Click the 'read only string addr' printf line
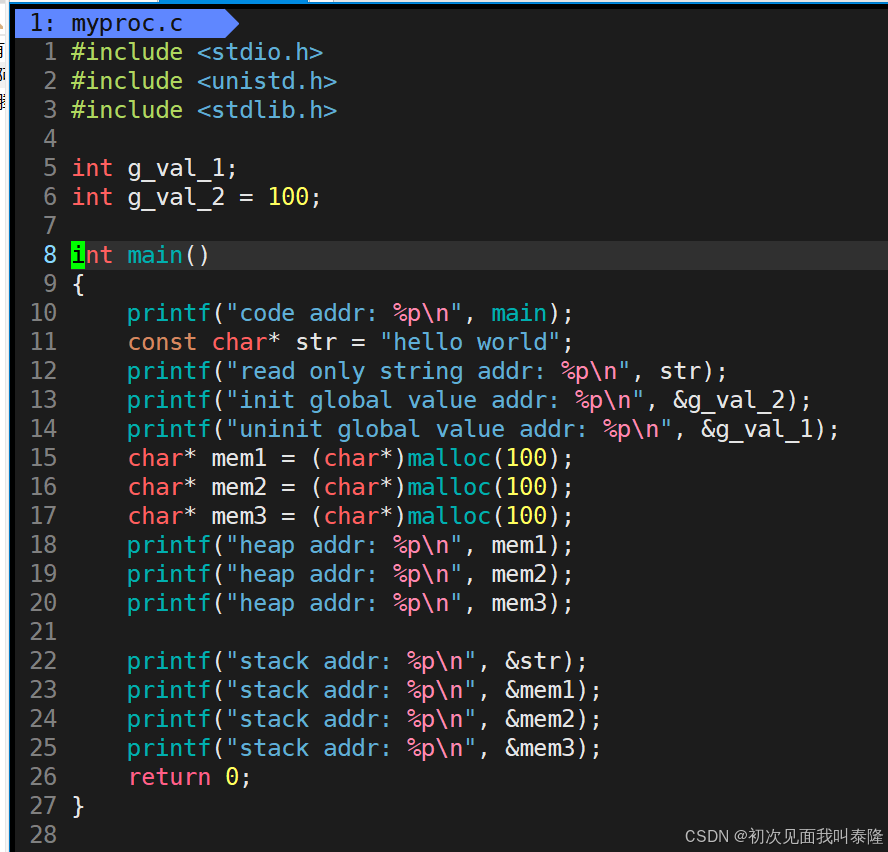The image size is (888, 852). [x=426, y=371]
